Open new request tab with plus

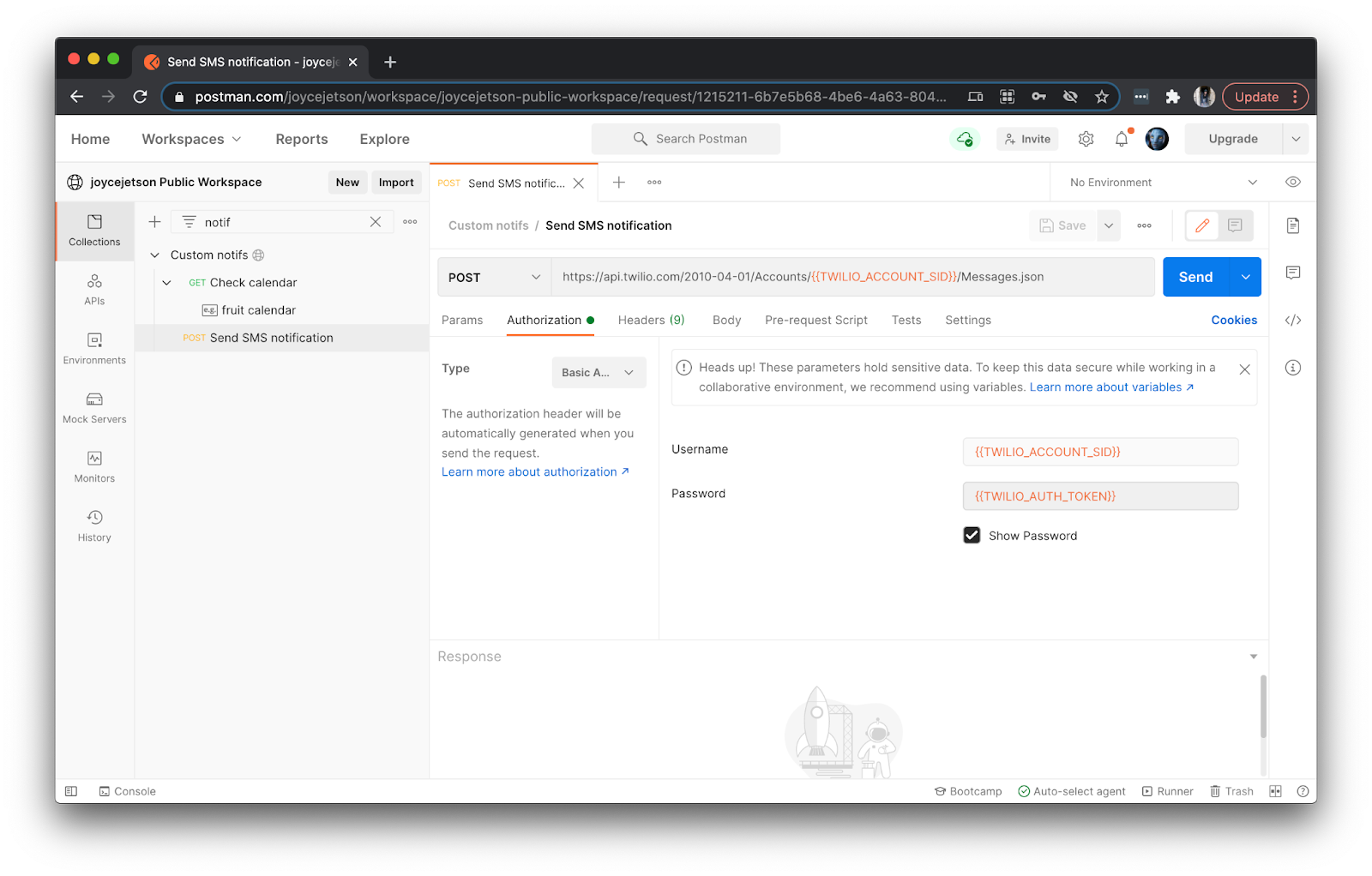point(619,182)
